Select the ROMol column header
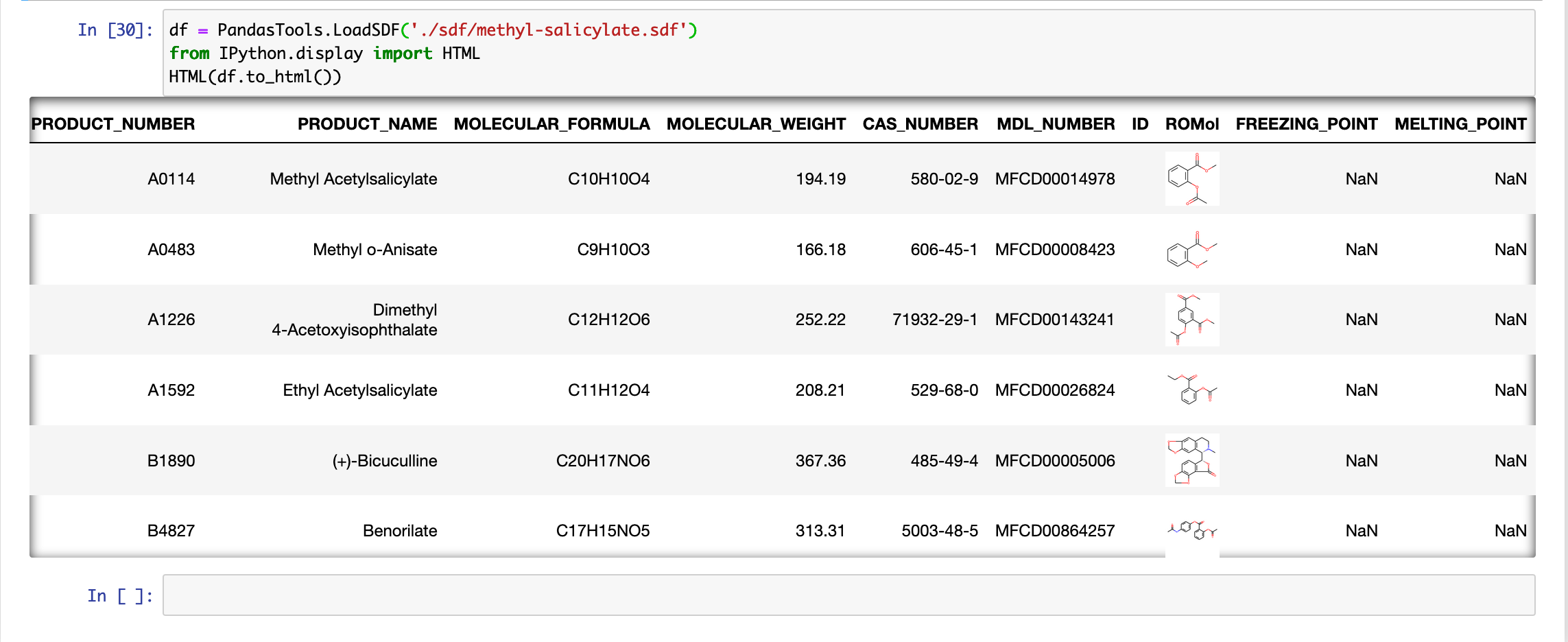 pos(1192,124)
